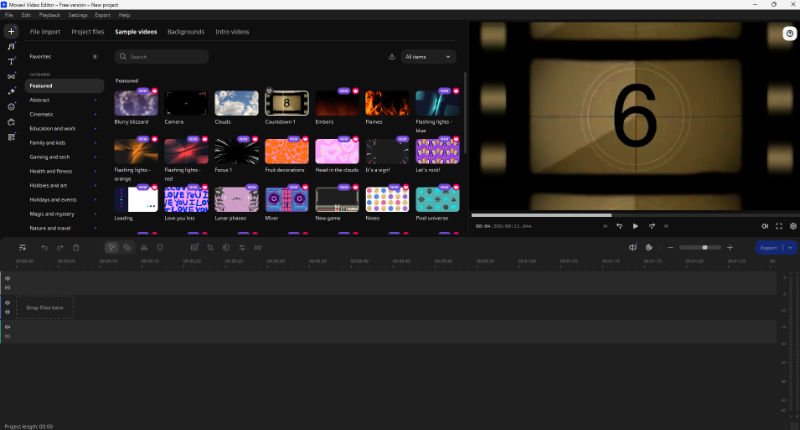Expand the Family and kids category
800x430 pixels.
pyautogui.click(x=95, y=143)
